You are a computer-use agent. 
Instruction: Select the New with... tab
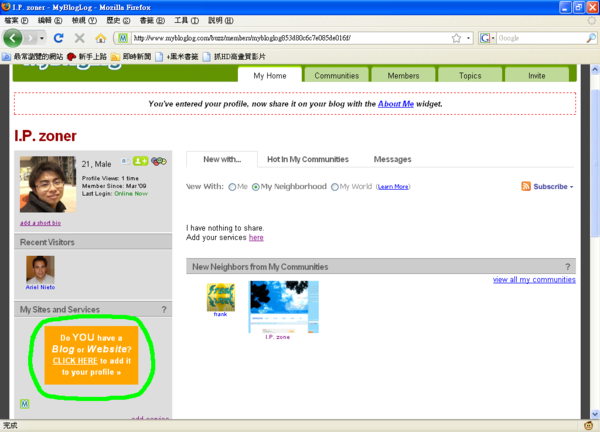tap(222, 159)
